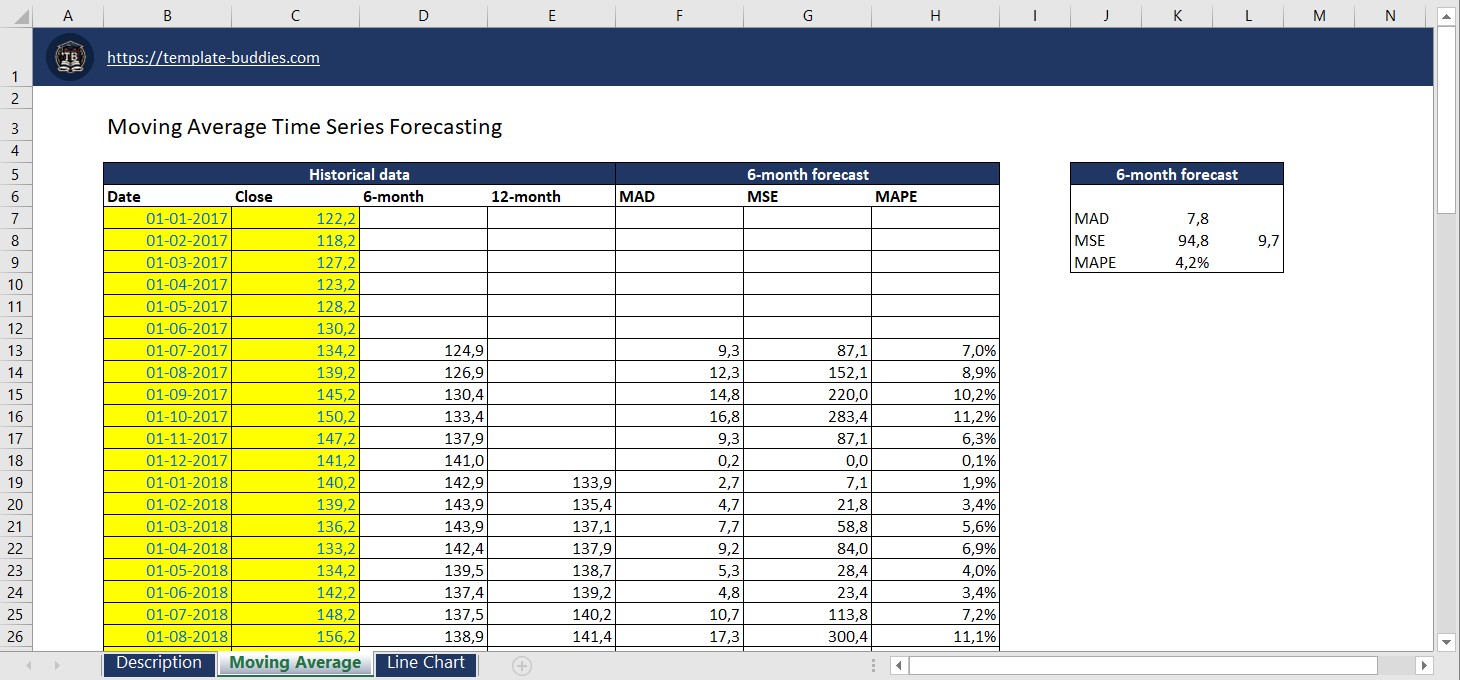The image size is (1460, 680).
Task: Open the template-buddies.com hyperlink
Action: tap(213, 58)
